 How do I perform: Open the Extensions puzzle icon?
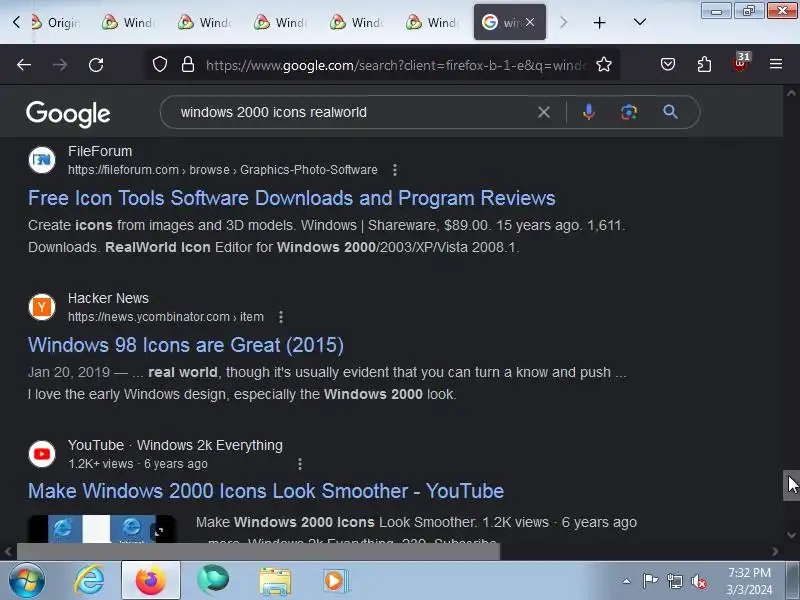click(704, 64)
